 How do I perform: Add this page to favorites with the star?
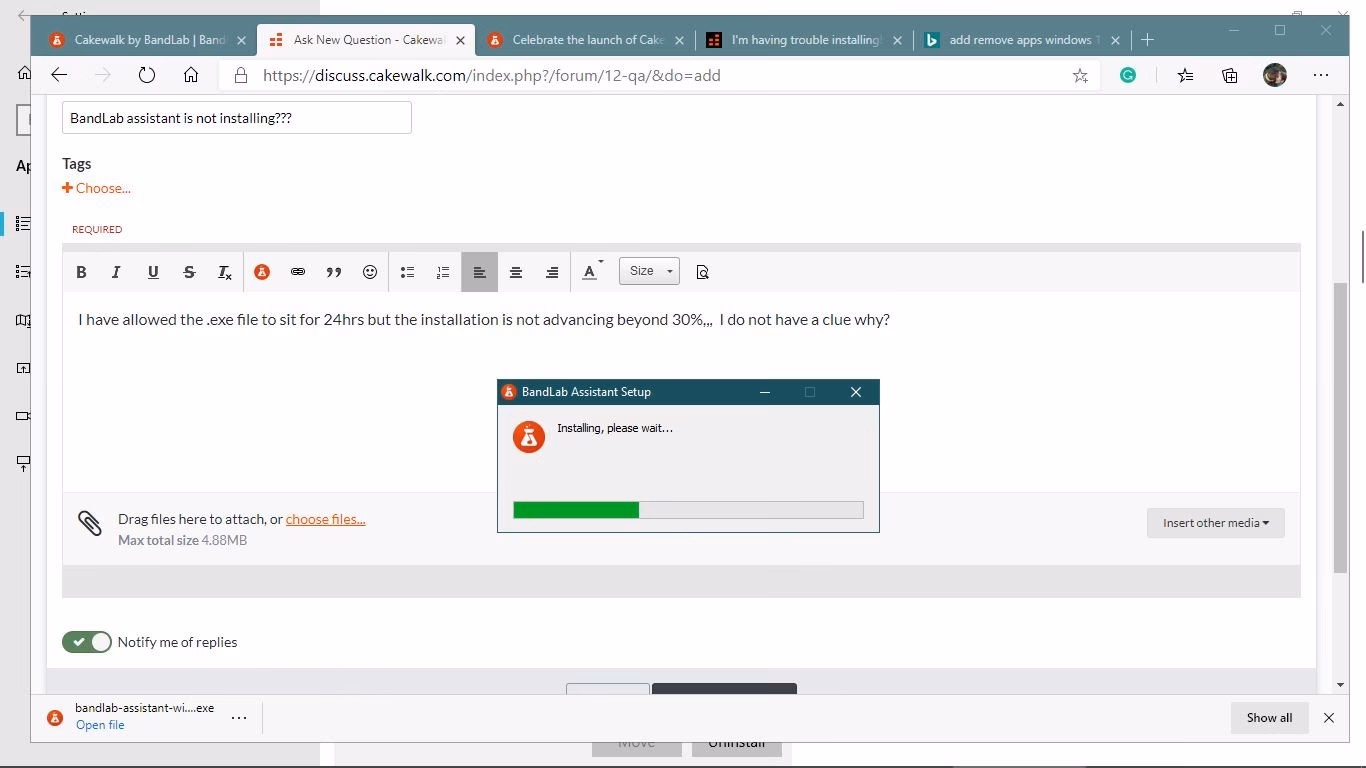coord(1080,75)
